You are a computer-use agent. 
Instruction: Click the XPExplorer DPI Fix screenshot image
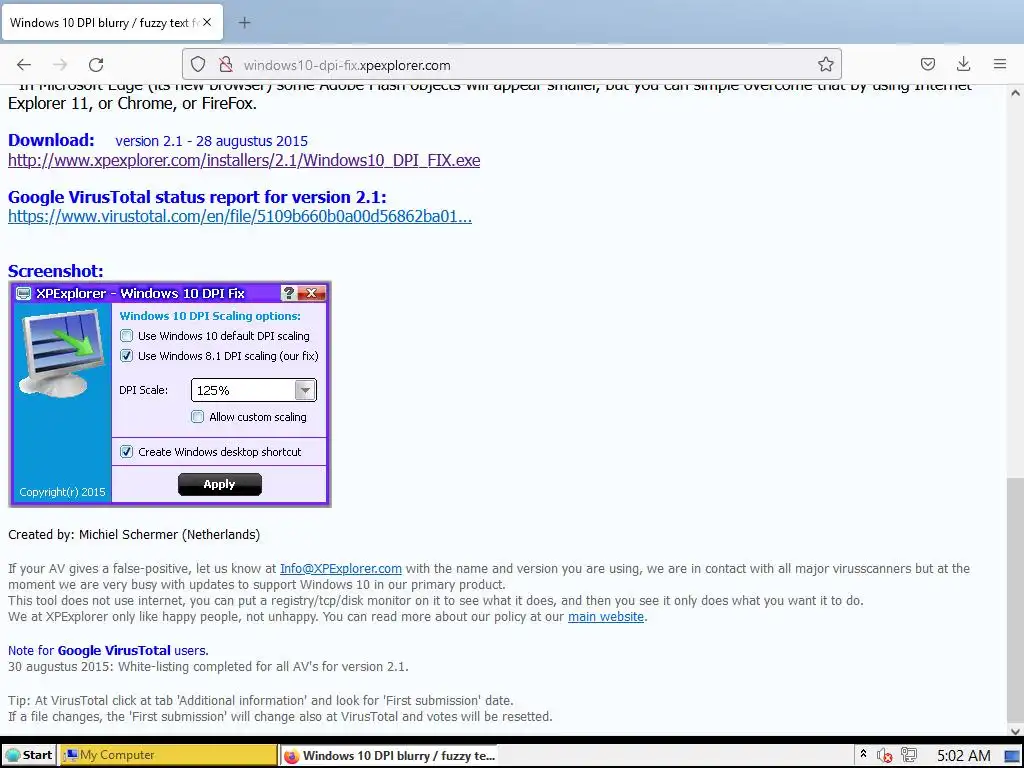coord(170,394)
